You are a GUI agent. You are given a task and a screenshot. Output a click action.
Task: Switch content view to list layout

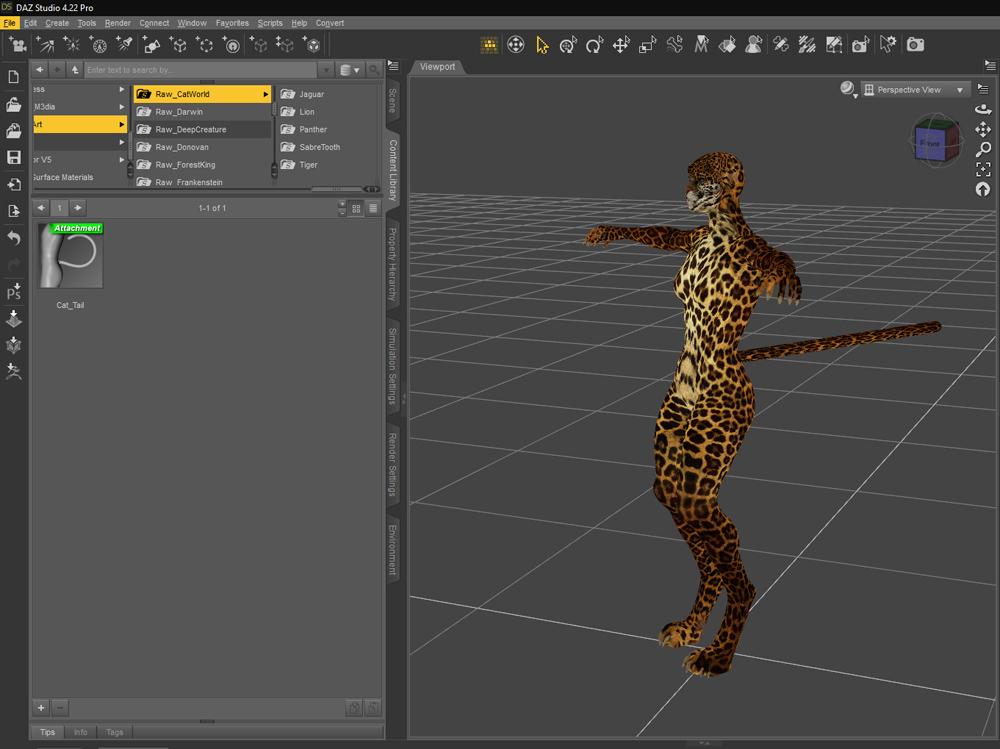click(x=373, y=208)
